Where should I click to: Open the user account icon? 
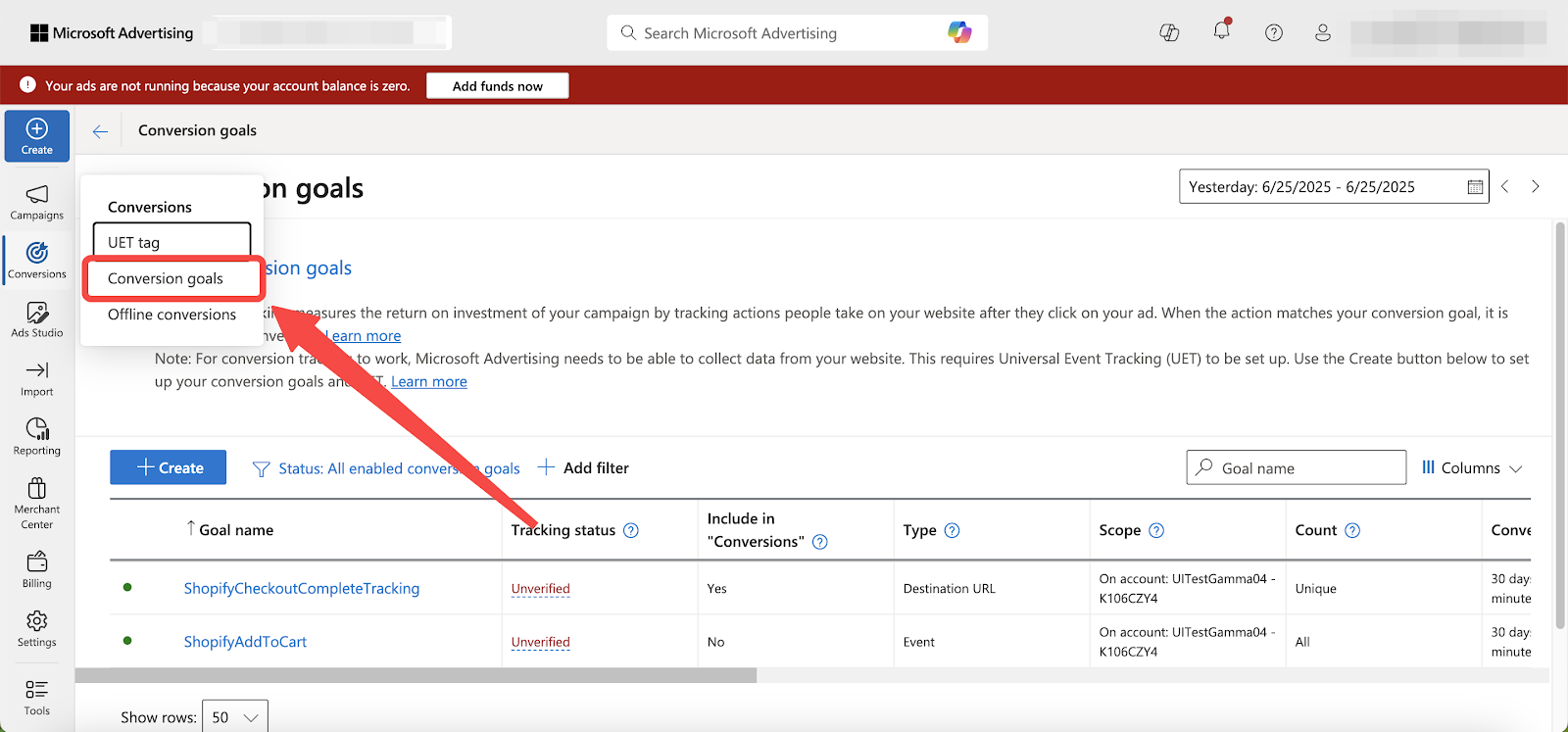(1323, 32)
